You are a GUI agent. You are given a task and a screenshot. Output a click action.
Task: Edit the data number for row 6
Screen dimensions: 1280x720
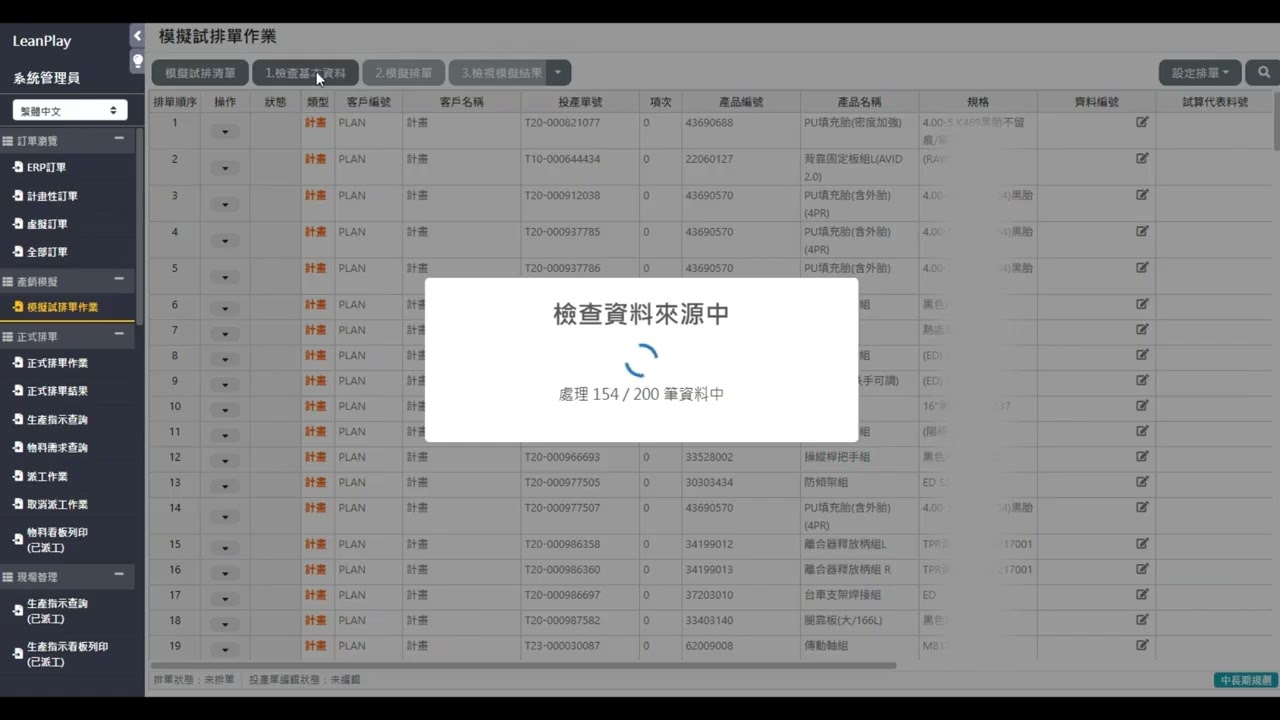pyautogui.click(x=1142, y=304)
